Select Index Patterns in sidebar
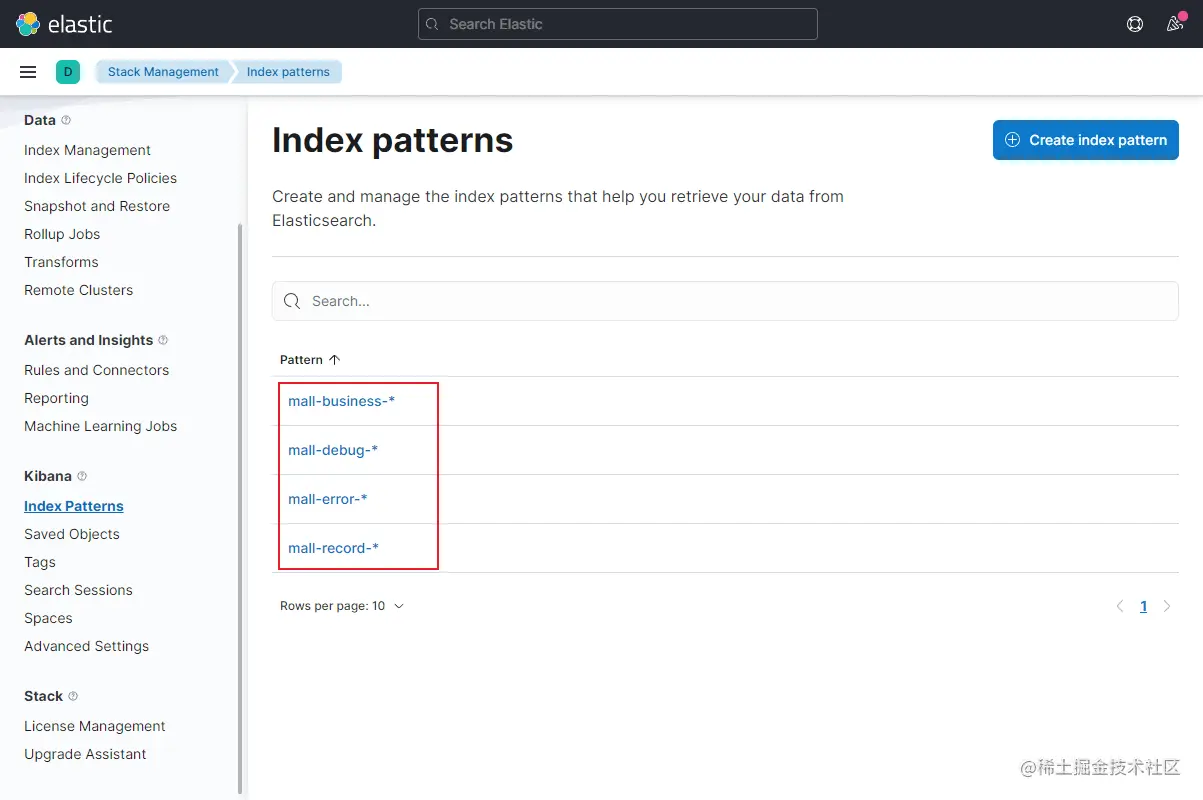This screenshot has height=800, width=1203. (x=74, y=506)
